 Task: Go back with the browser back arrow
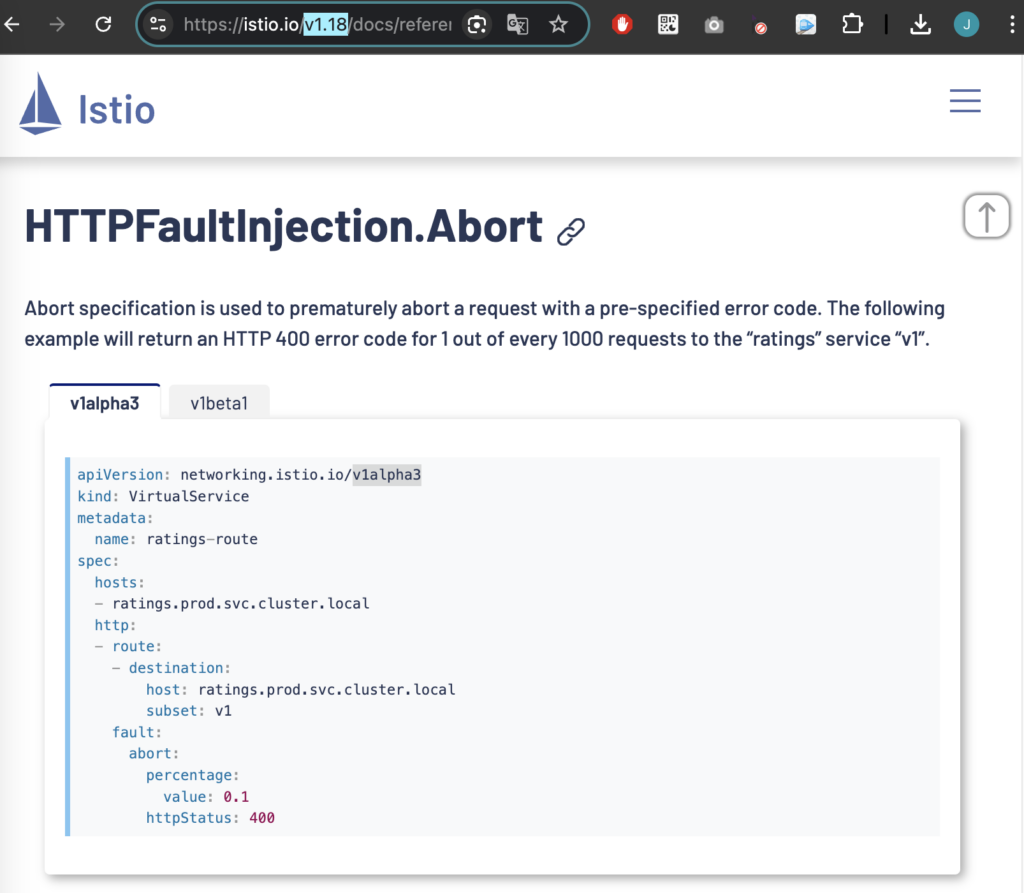(x=12, y=25)
